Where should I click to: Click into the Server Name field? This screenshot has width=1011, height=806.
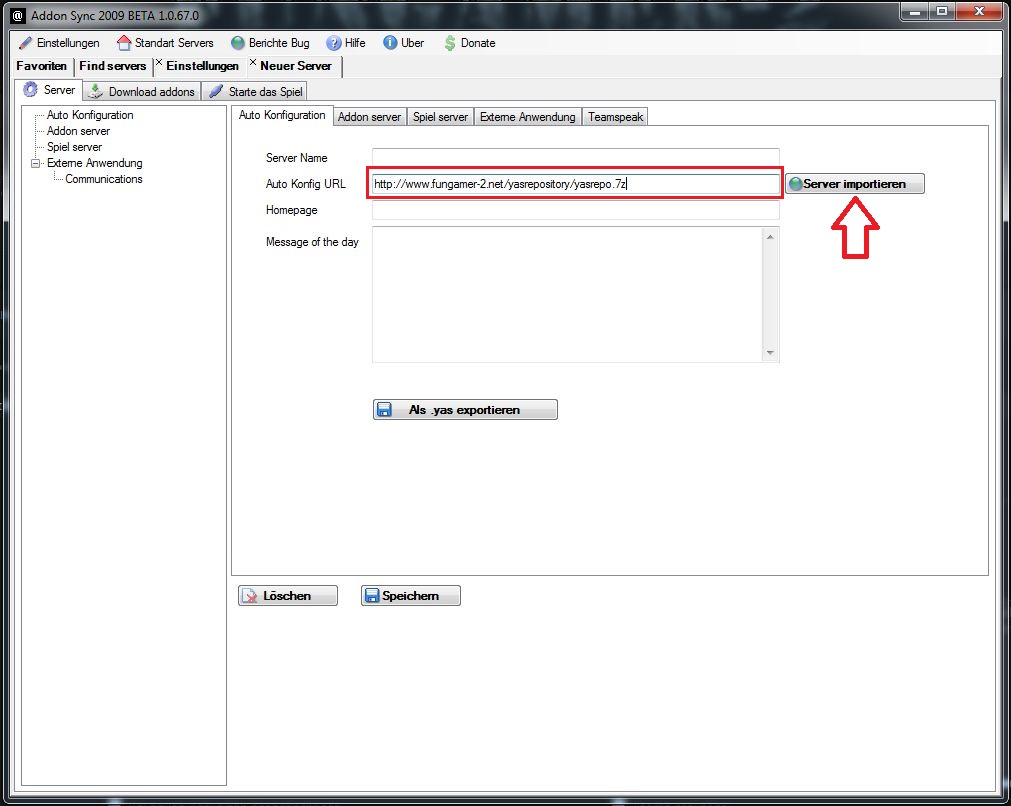pos(575,158)
